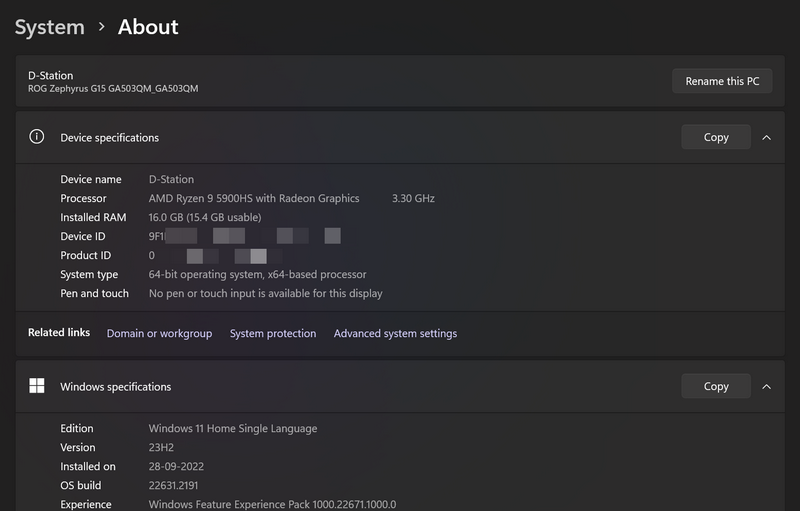Open the Domain or workgroup link
The height and width of the screenshot is (511, 800).
pyautogui.click(x=159, y=333)
